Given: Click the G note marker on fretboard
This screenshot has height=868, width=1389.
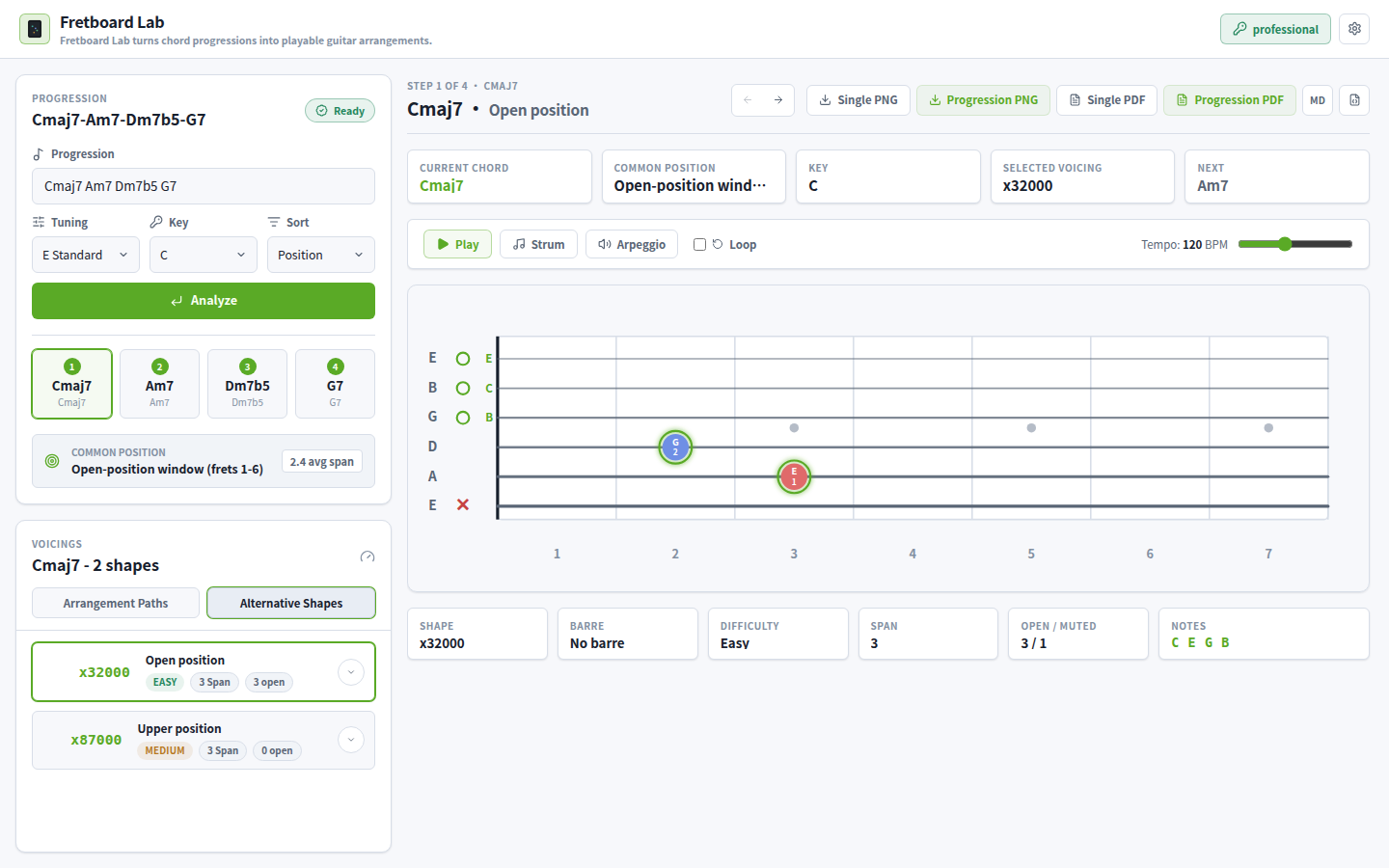Looking at the screenshot, I should tap(675, 447).
